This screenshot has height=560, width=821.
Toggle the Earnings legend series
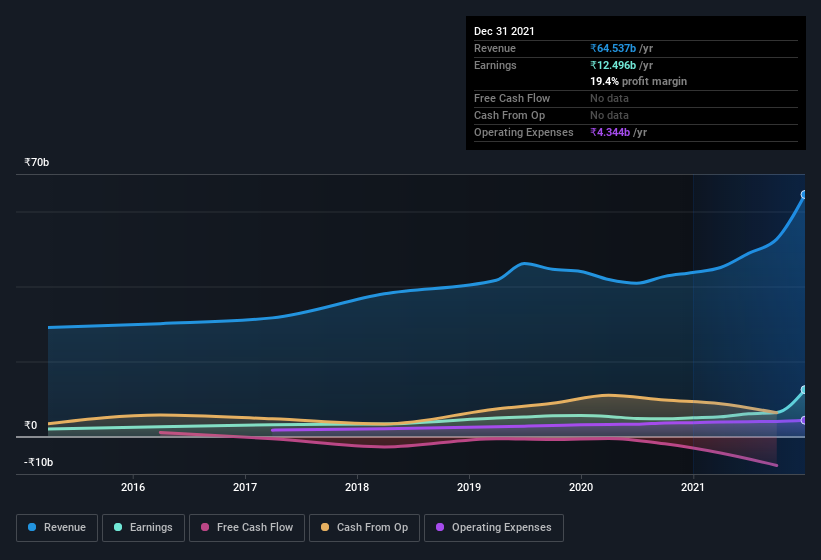click(x=143, y=527)
